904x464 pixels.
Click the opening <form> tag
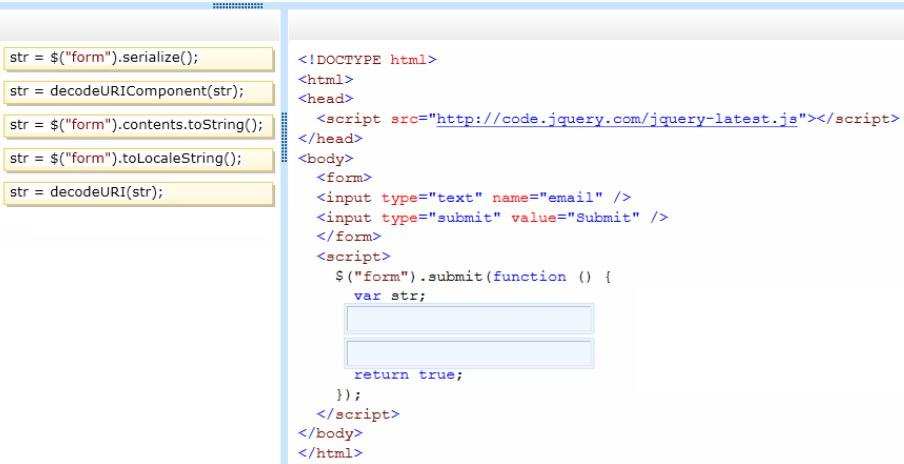pyautogui.click(x=344, y=178)
